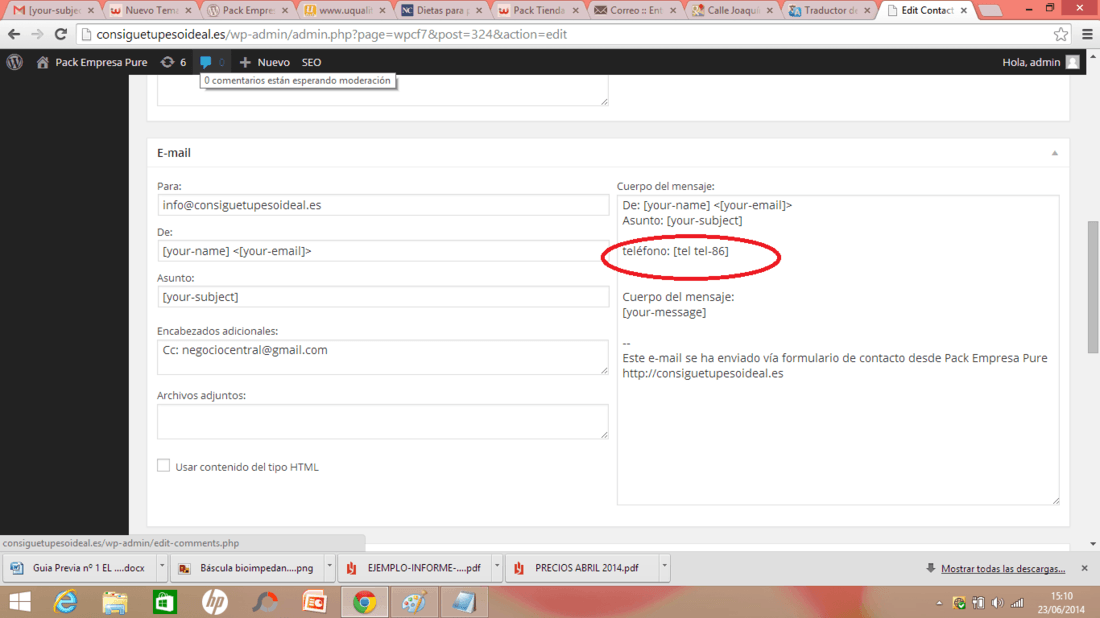Launch Internet Explorer from taskbar
Screen dimensions: 1100x618
point(65,602)
